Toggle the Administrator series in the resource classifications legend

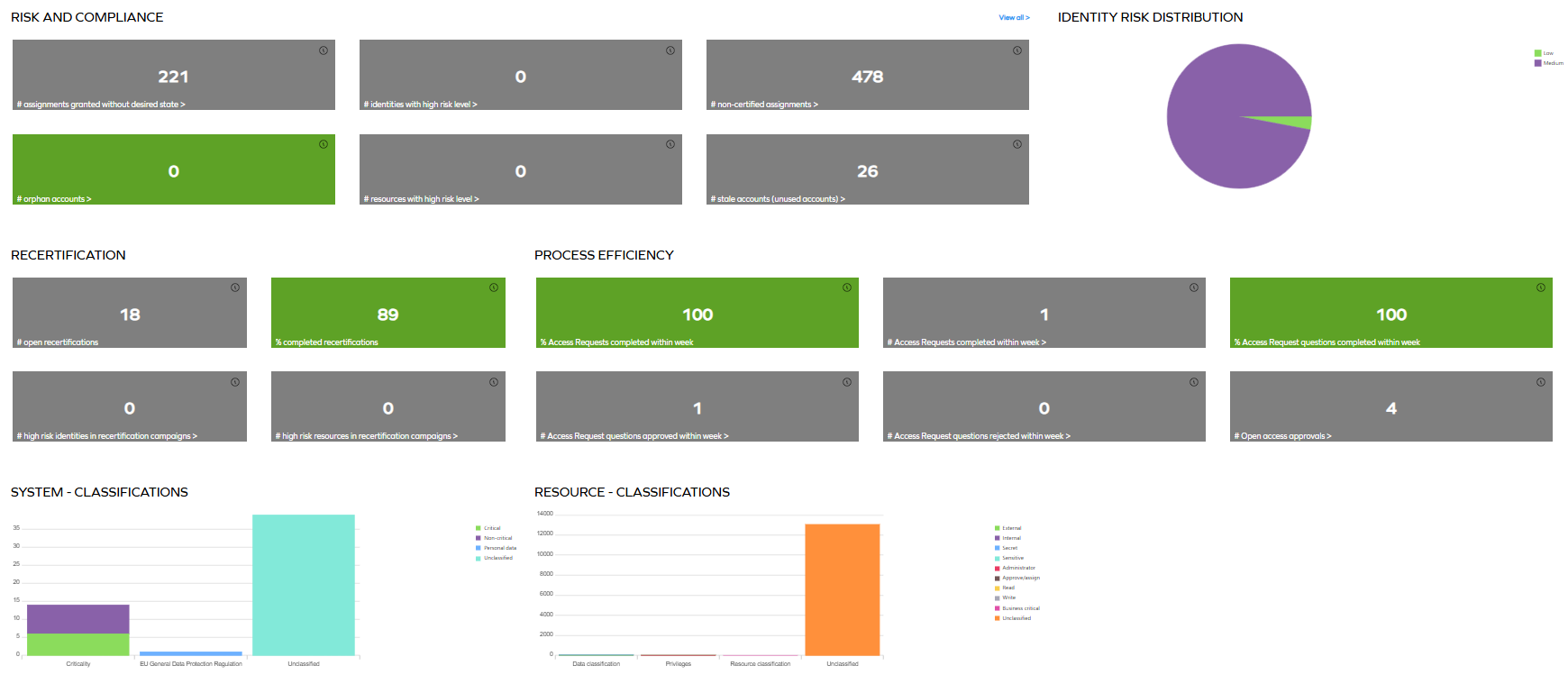tap(1018, 568)
